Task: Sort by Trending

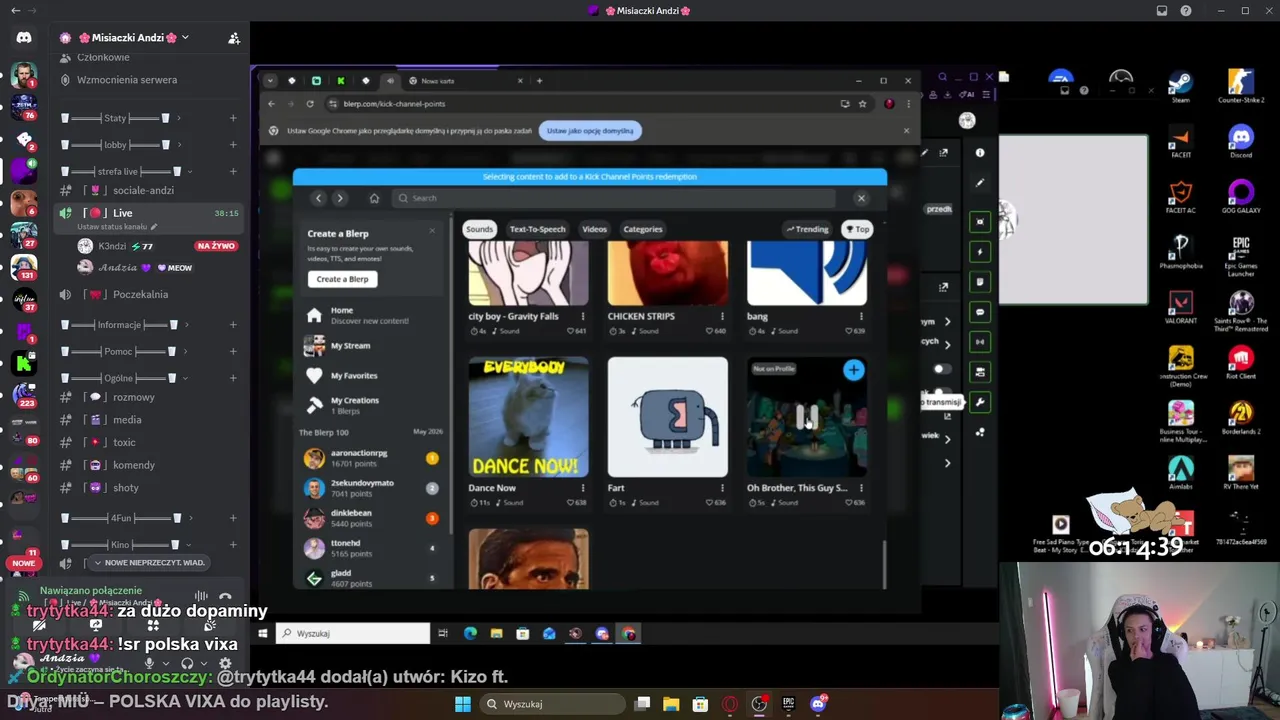Action: (807, 229)
